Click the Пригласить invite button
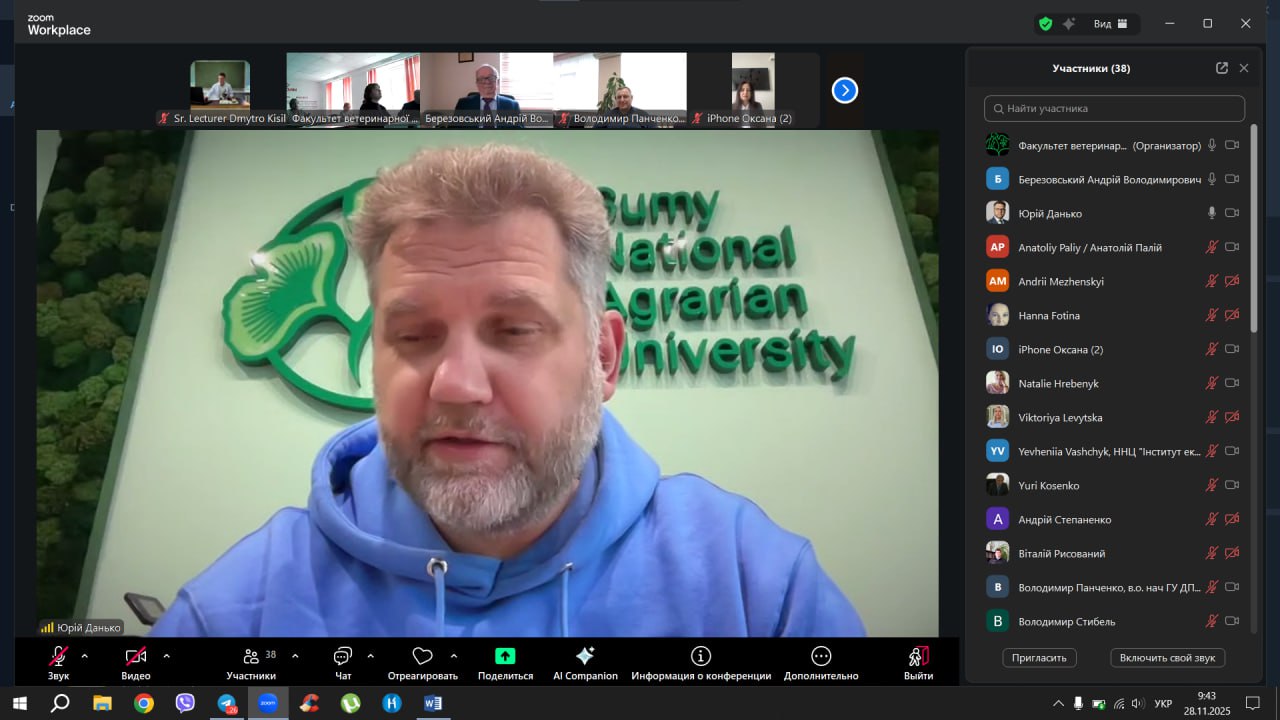 point(1039,657)
